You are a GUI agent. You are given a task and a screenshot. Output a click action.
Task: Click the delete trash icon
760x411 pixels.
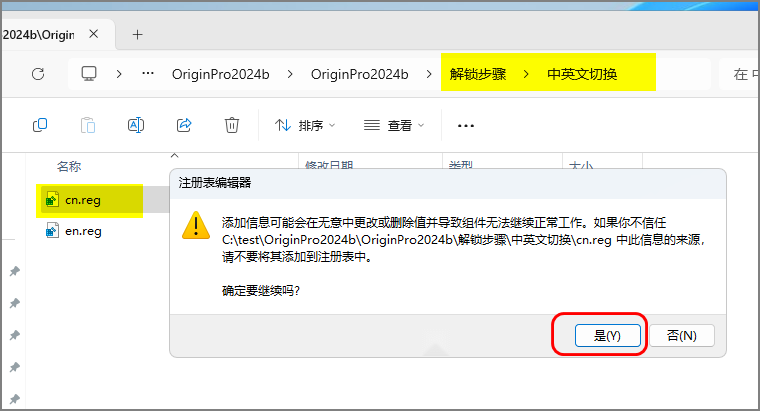coord(232,125)
